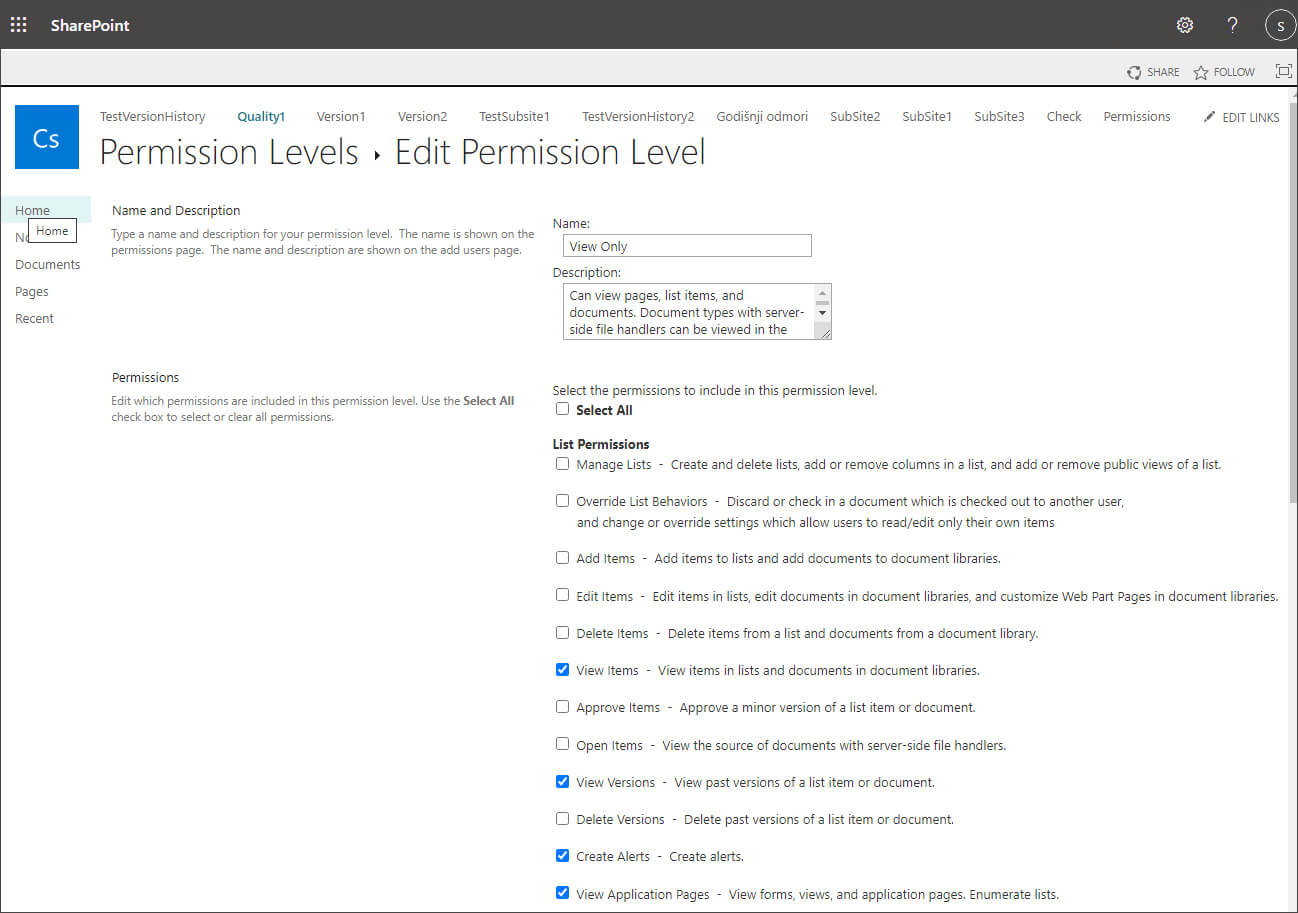Go to Permission Levels breadcrumb link
Screen dimensions: 1298x913
coord(229,152)
